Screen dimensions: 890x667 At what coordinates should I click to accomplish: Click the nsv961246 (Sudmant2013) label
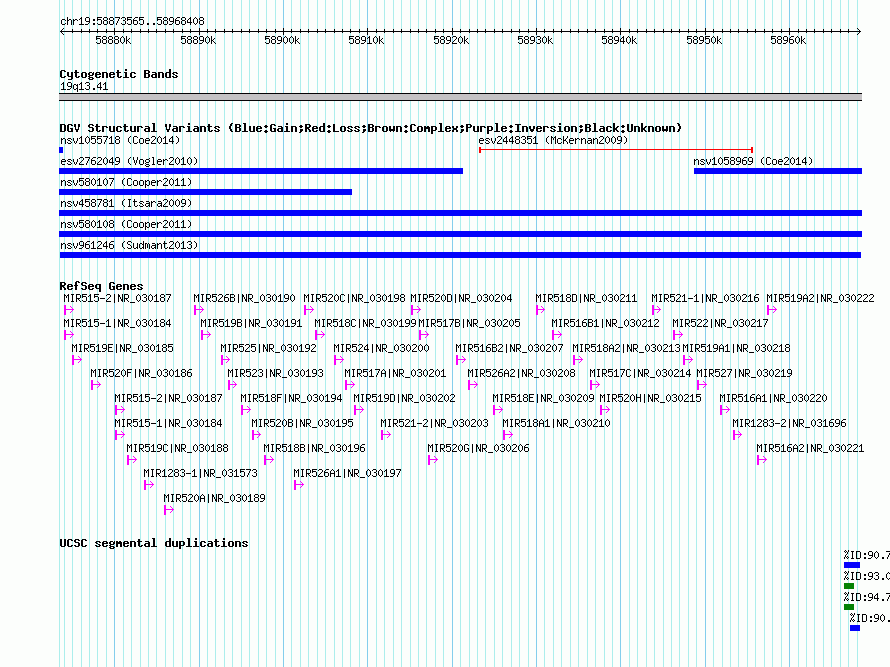pos(129,245)
